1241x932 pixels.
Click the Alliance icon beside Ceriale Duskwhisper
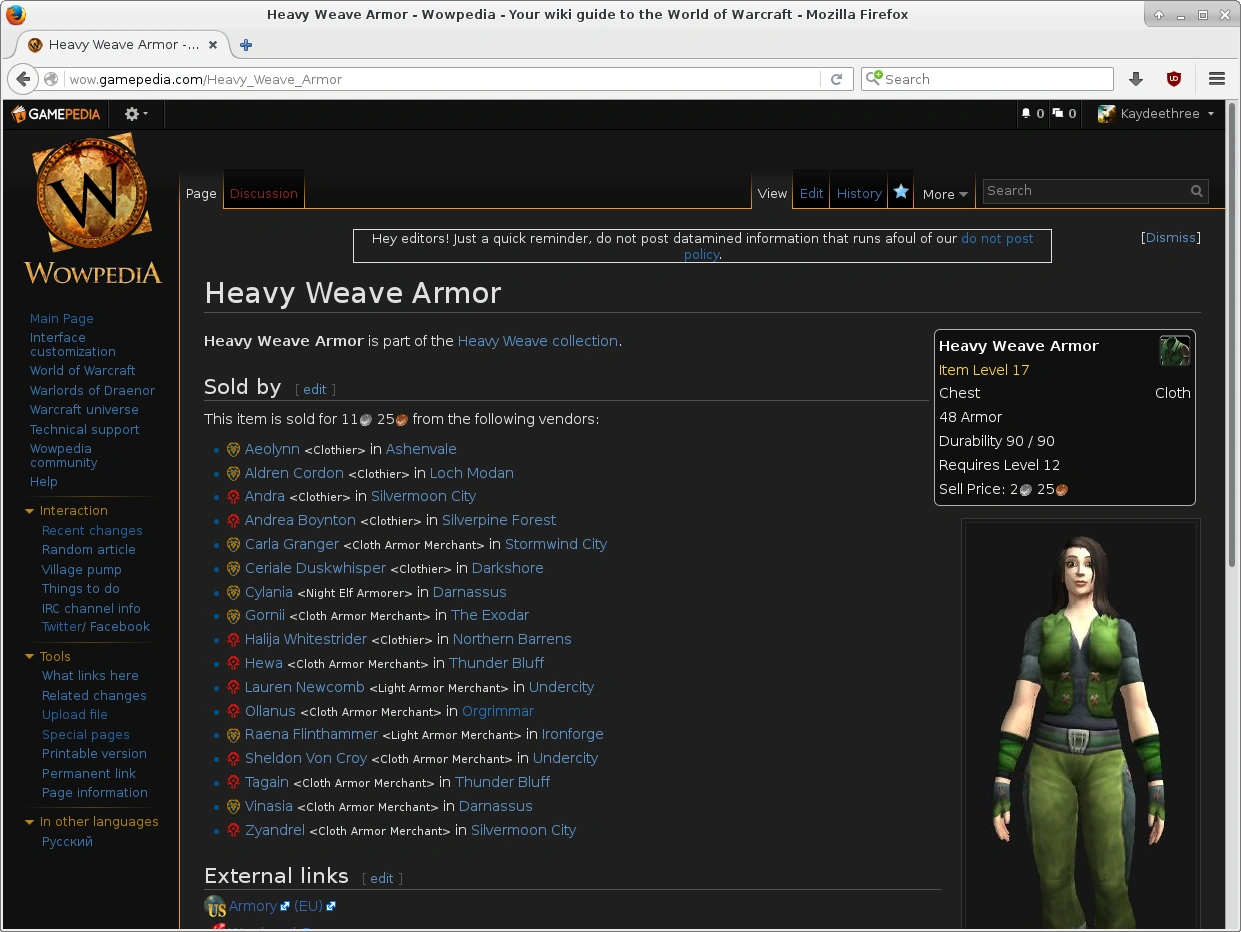pos(233,569)
